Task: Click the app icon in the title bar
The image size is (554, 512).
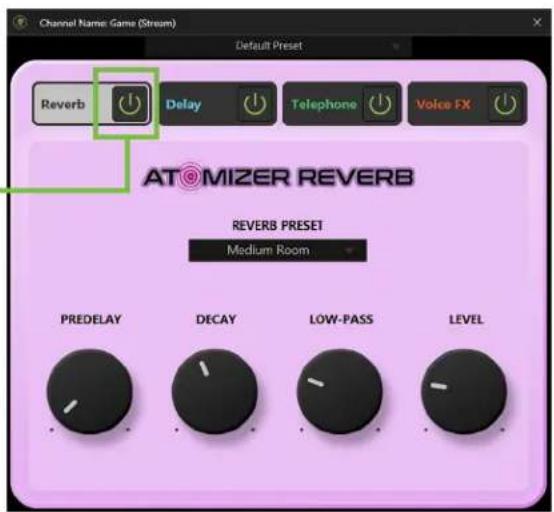Action: 20,23
